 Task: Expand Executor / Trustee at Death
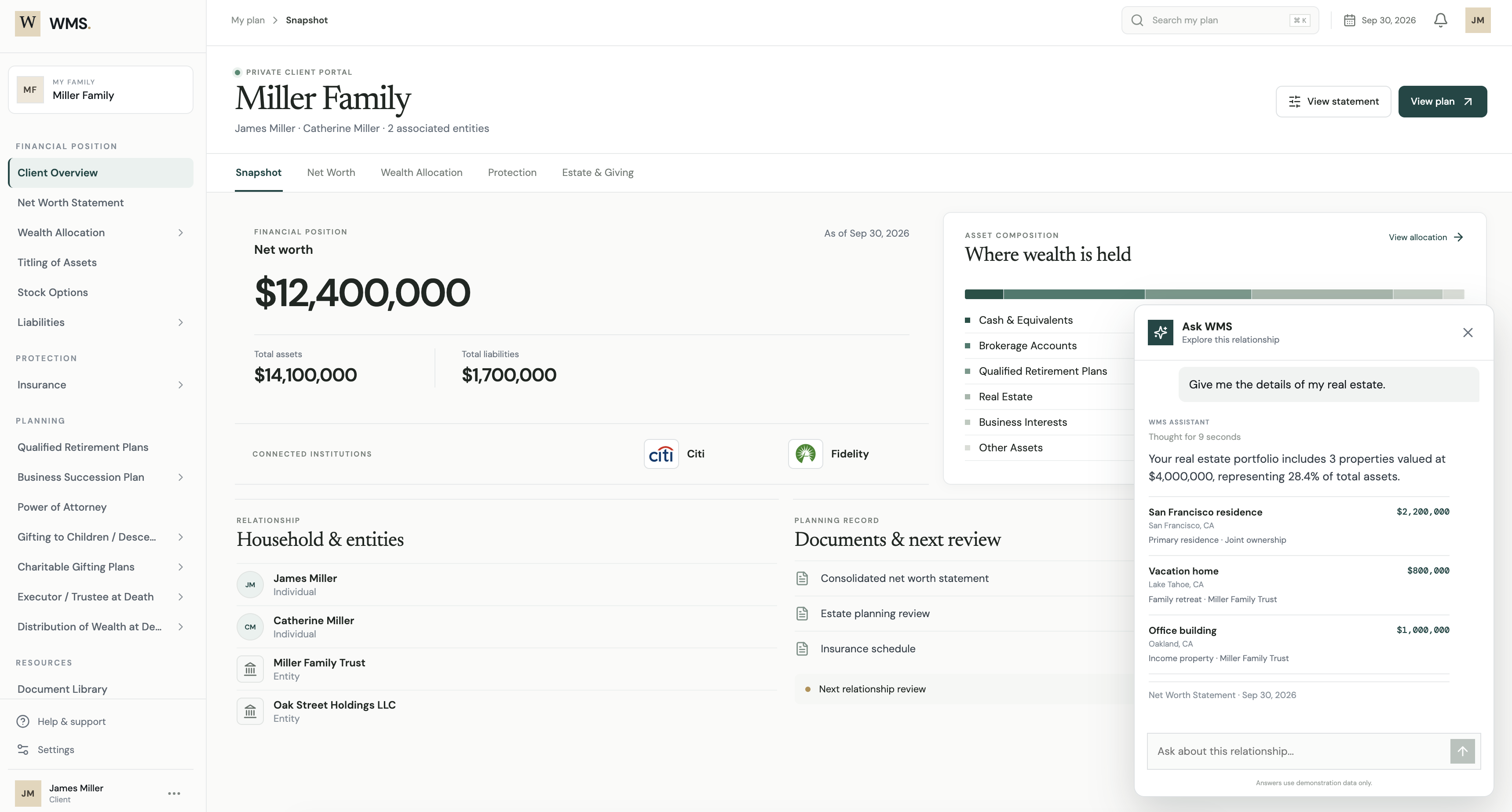[180, 597]
